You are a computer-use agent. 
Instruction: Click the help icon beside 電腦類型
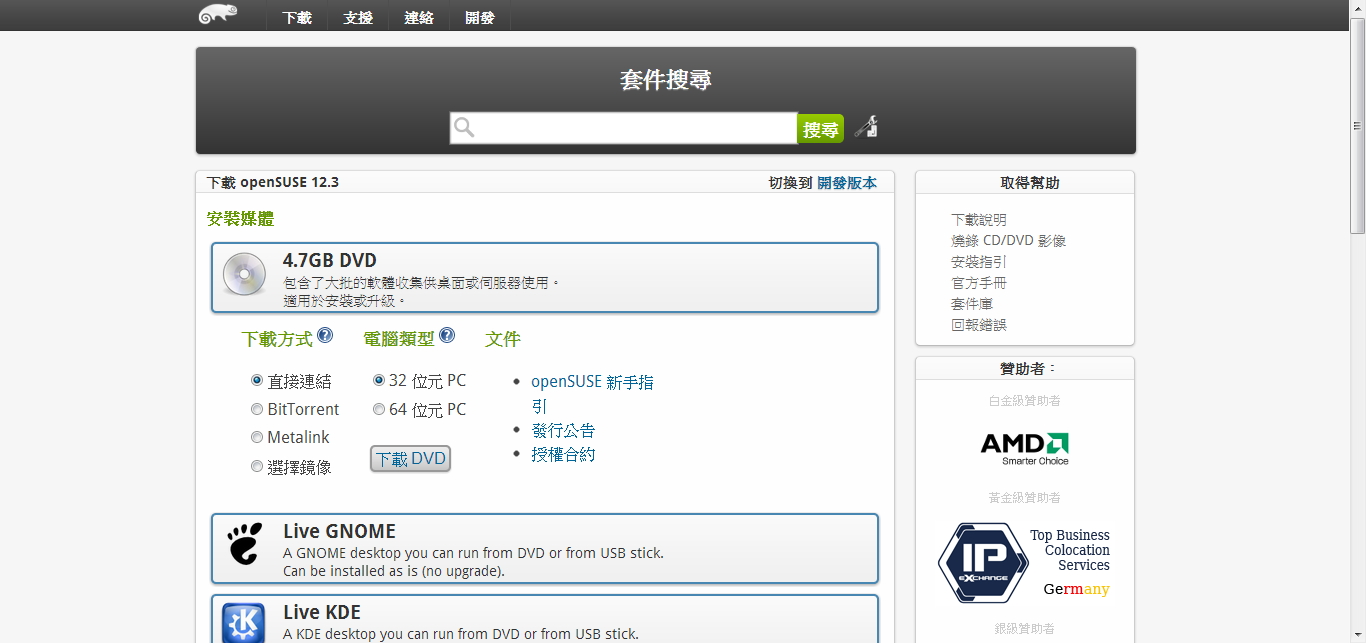click(447, 335)
